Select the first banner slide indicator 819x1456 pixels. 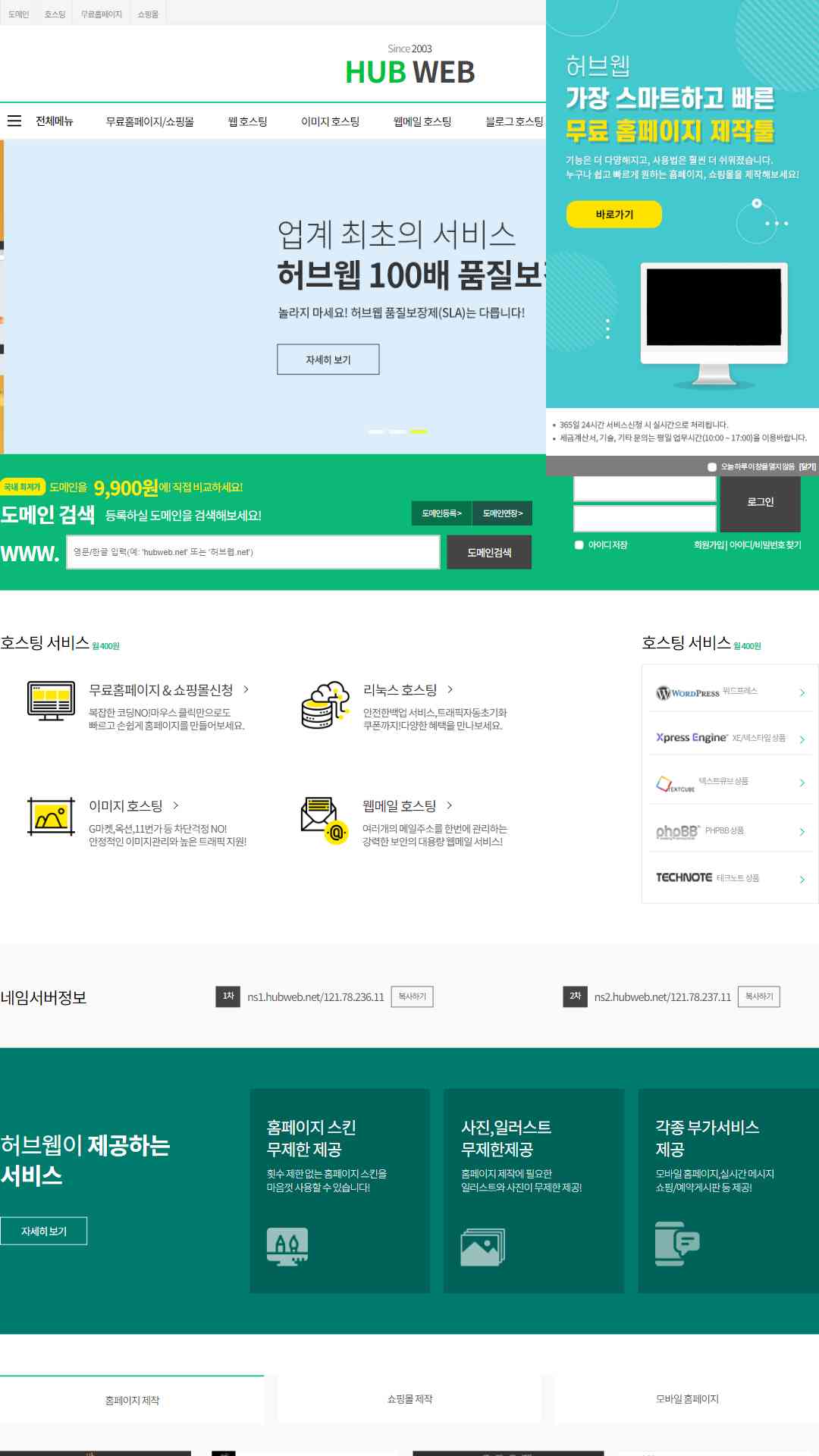(376, 431)
